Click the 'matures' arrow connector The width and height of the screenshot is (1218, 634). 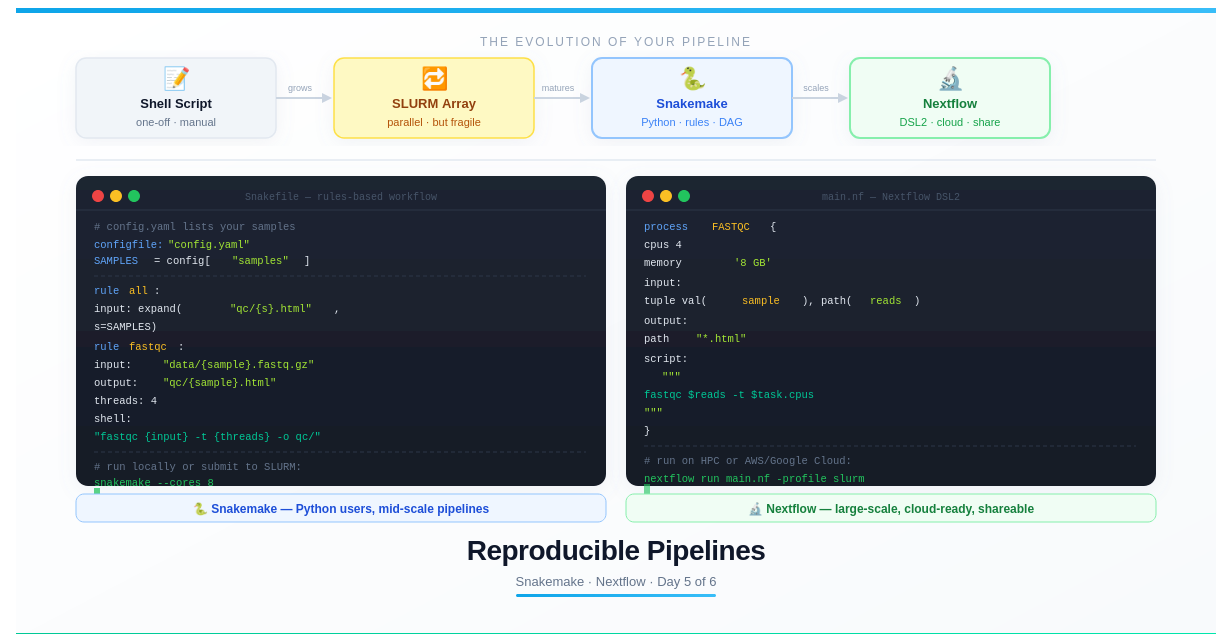(562, 98)
